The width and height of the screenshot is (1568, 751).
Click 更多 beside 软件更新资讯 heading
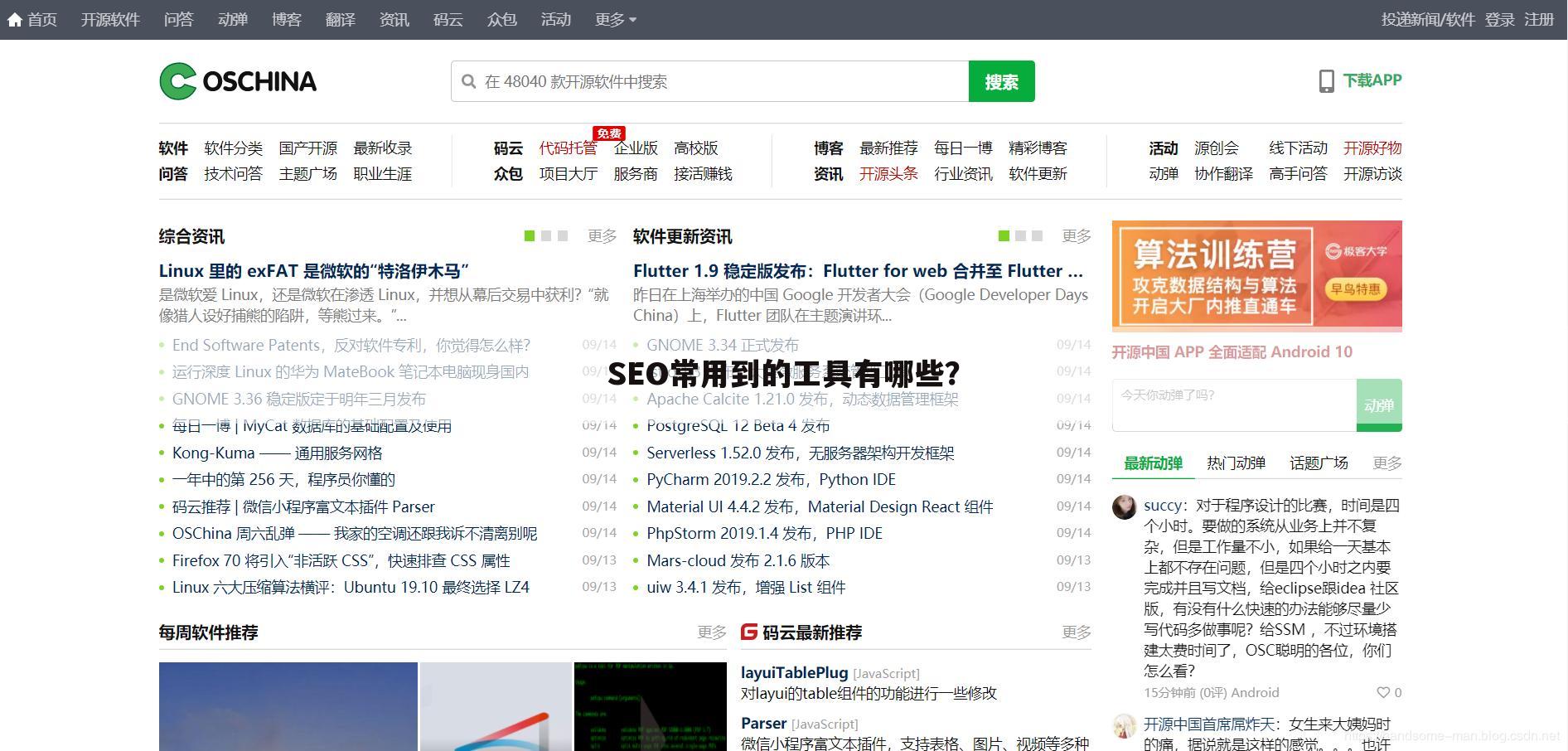click(1077, 236)
